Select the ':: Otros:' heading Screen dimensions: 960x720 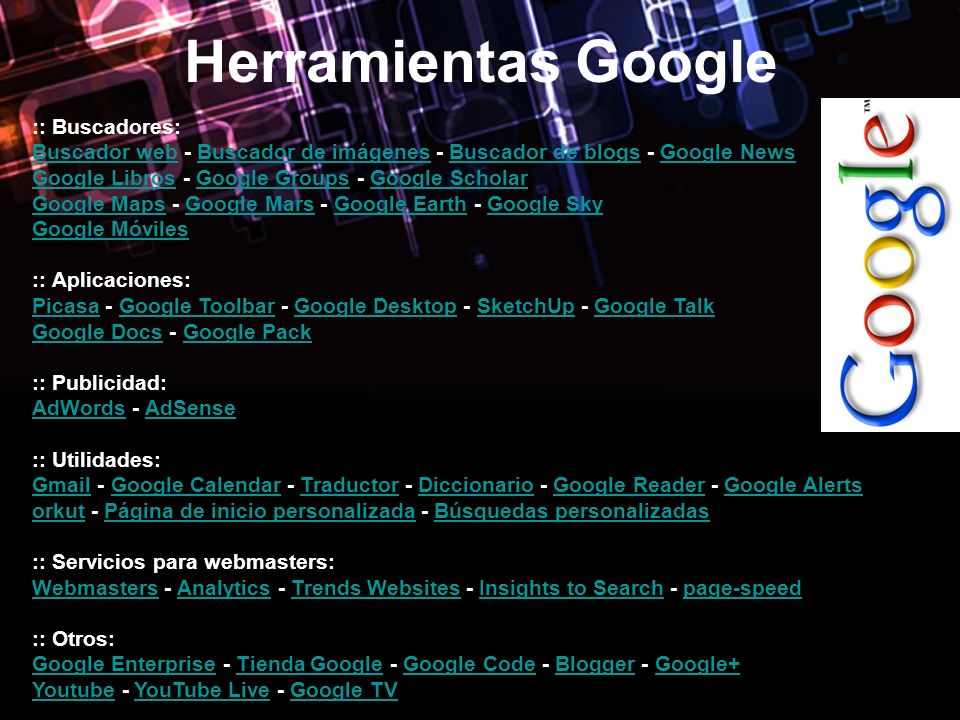[73, 639]
